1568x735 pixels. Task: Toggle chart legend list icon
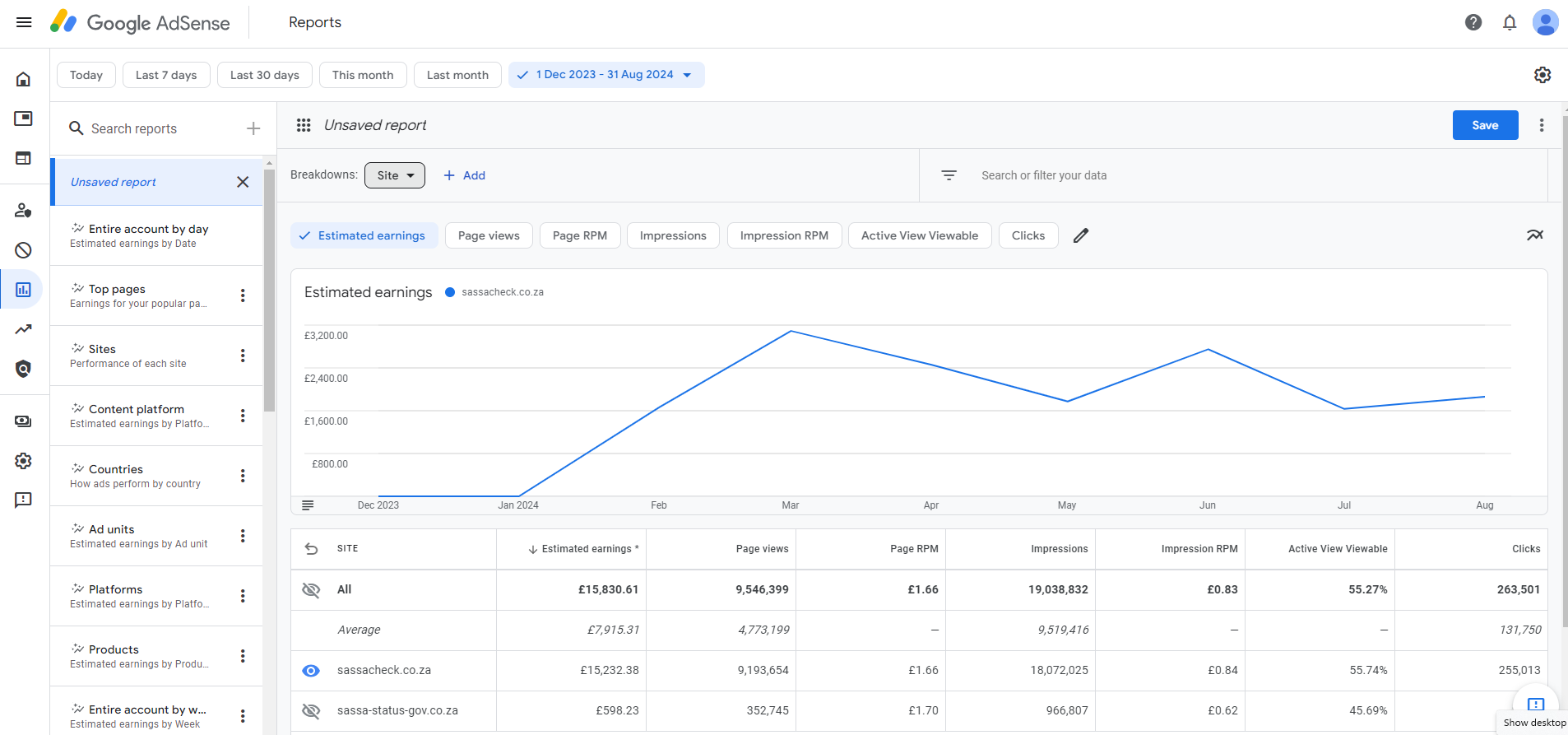pos(308,505)
